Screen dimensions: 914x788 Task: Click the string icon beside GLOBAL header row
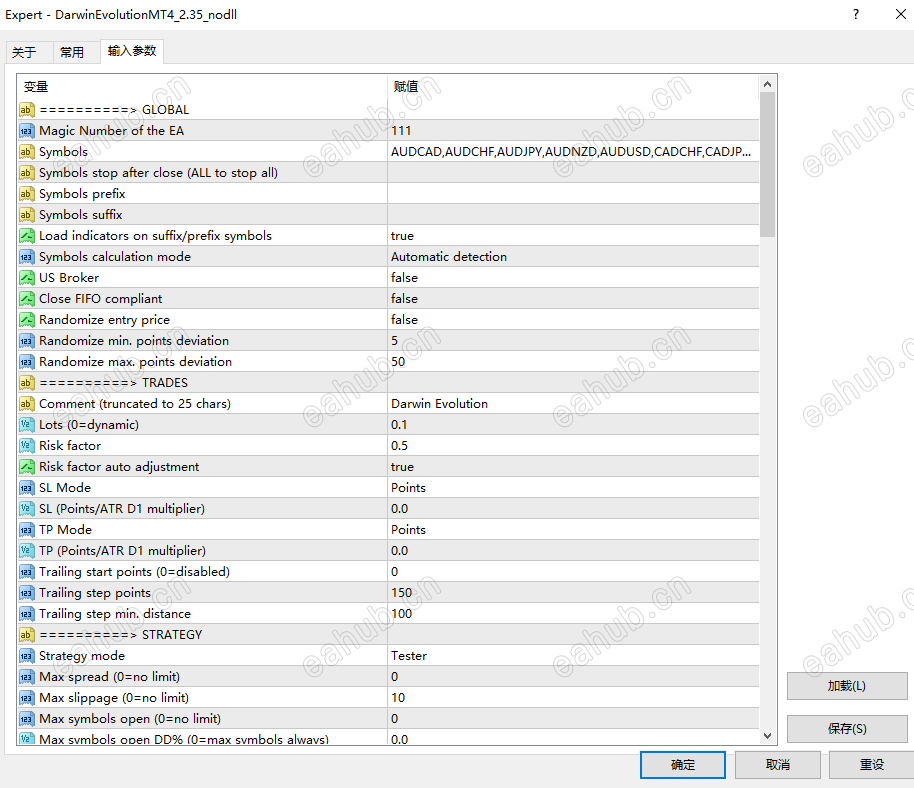26,110
